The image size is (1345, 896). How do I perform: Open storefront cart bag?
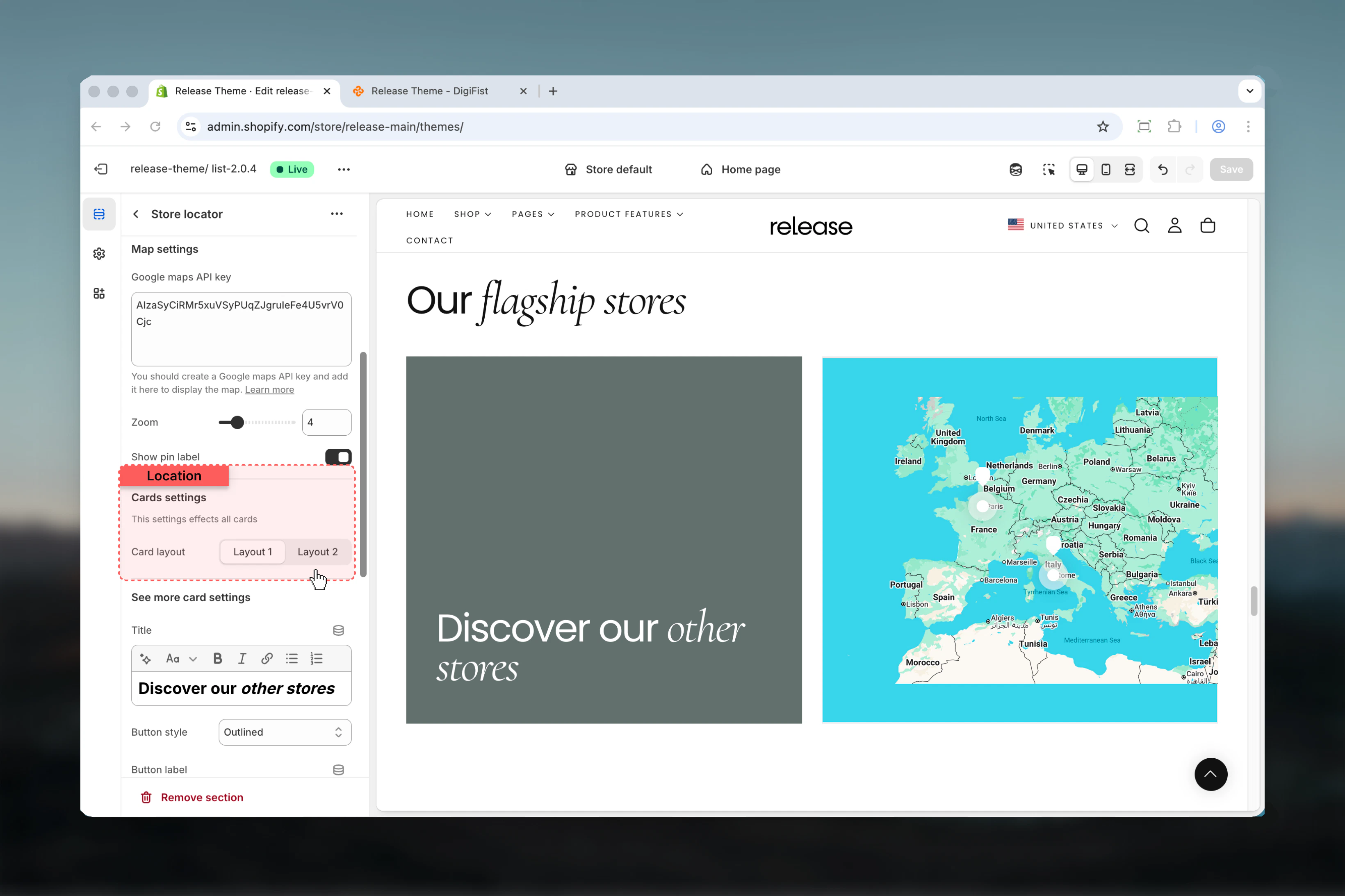(x=1208, y=226)
